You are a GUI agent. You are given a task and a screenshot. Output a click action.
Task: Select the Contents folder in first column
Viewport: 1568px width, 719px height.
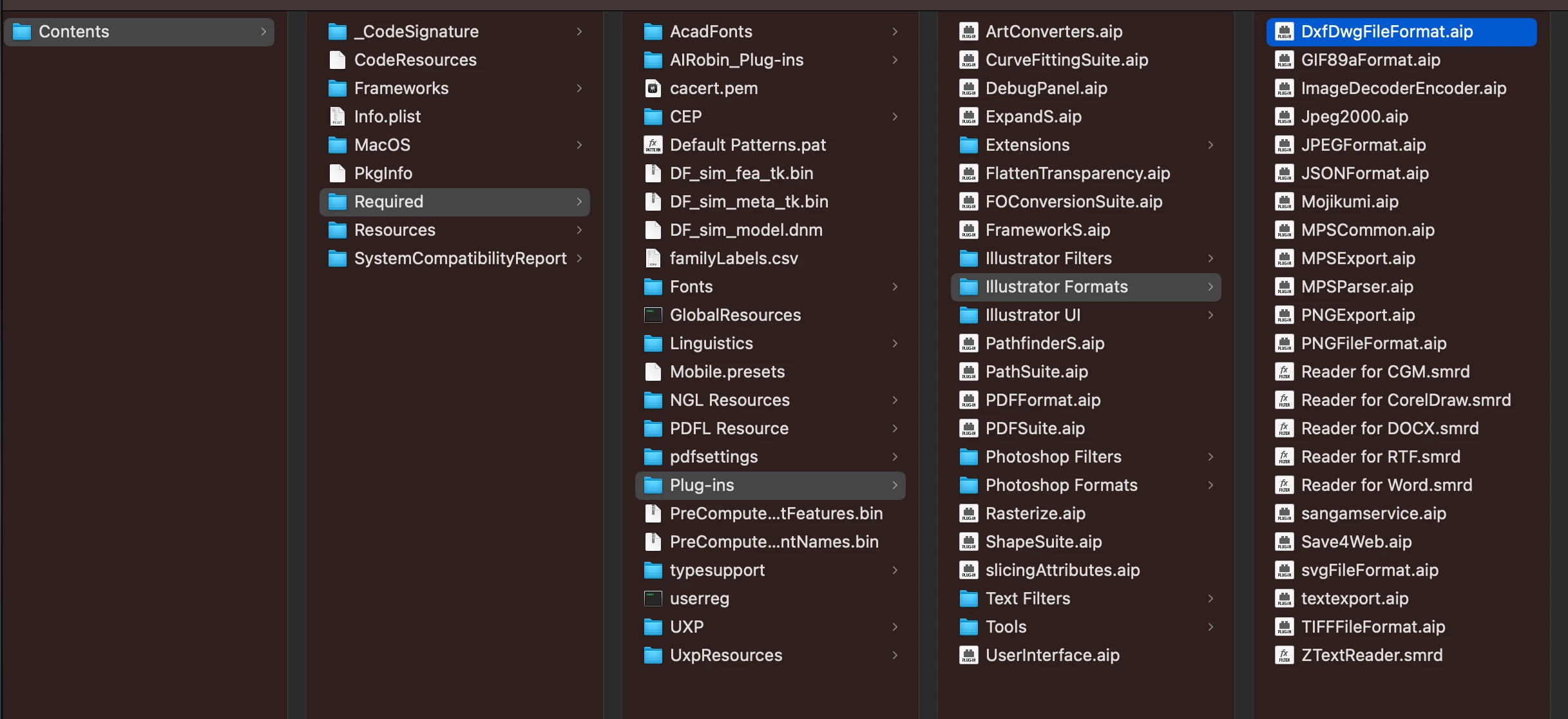[73, 32]
